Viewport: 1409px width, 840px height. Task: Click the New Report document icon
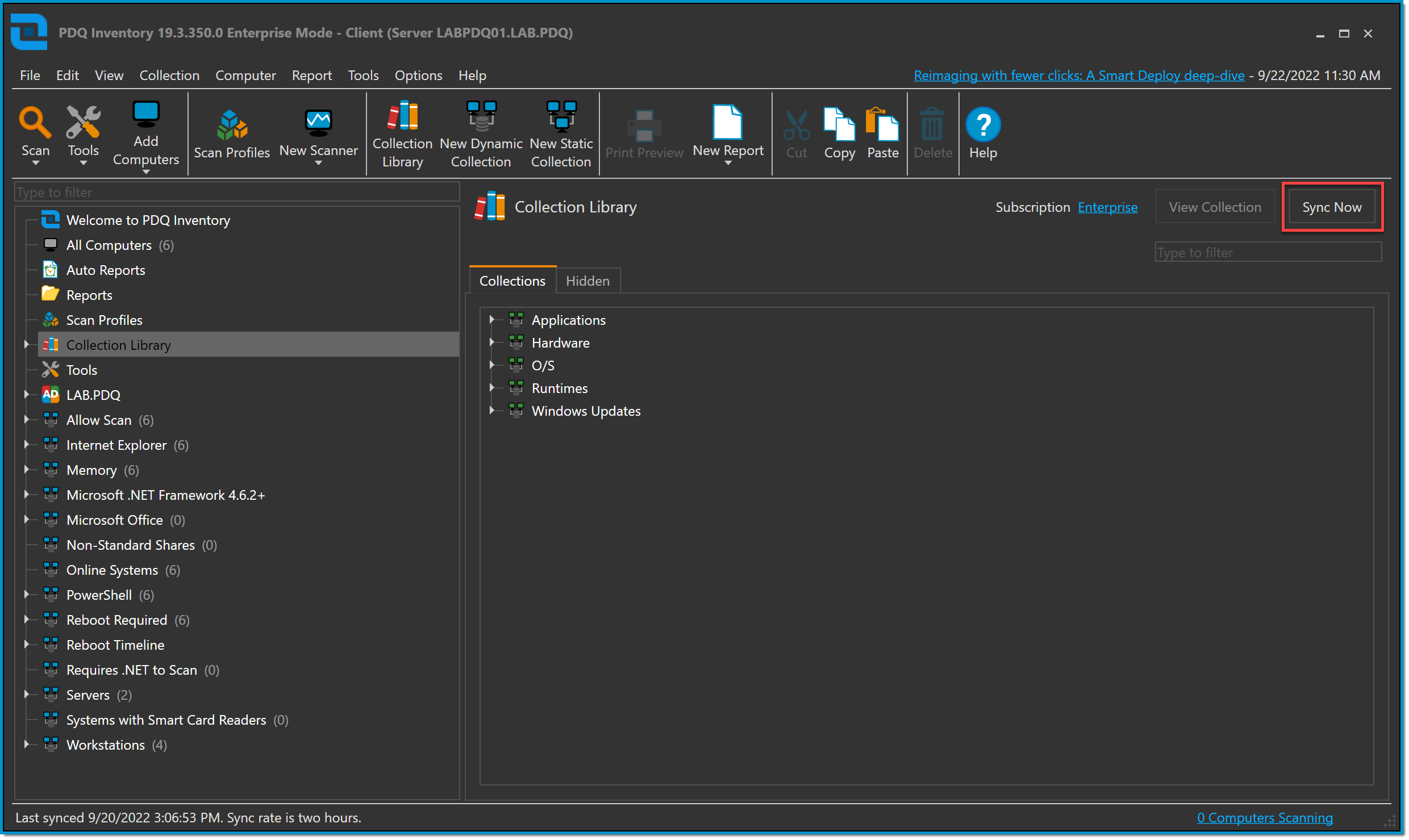(728, 122)
